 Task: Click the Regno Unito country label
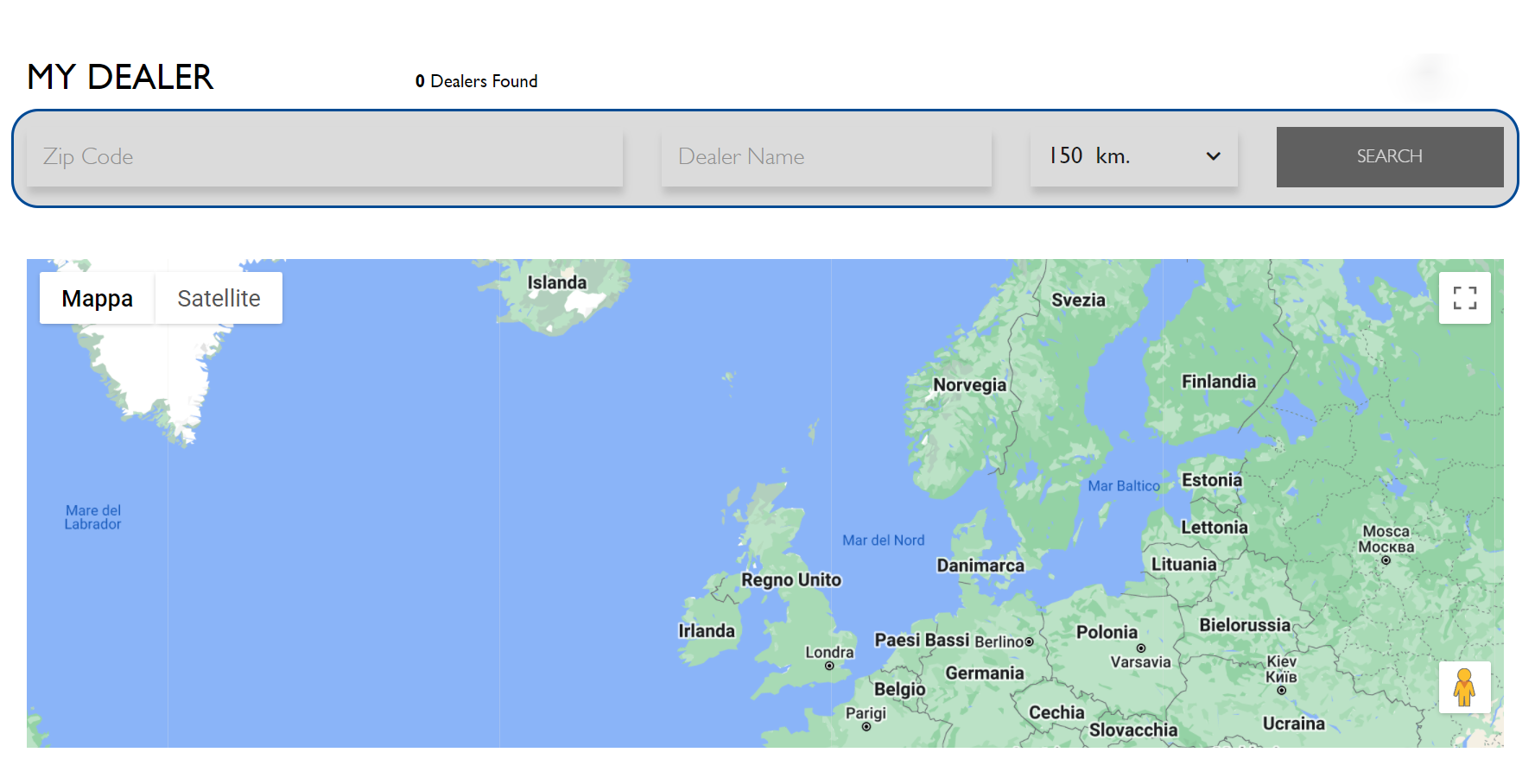[x=790, y=579]
